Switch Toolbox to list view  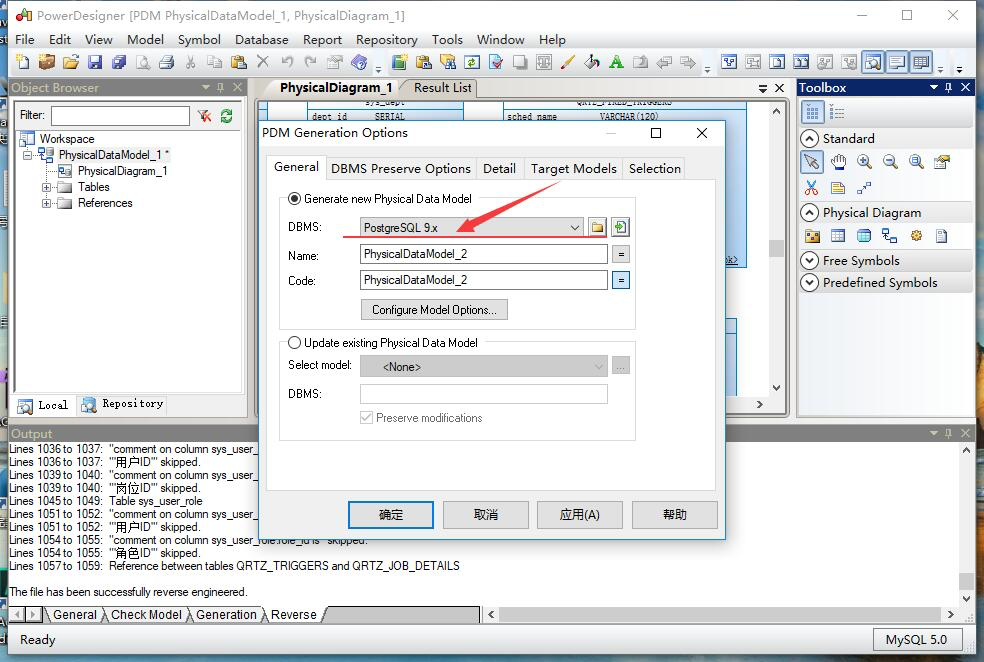click(x=837, y=113)
